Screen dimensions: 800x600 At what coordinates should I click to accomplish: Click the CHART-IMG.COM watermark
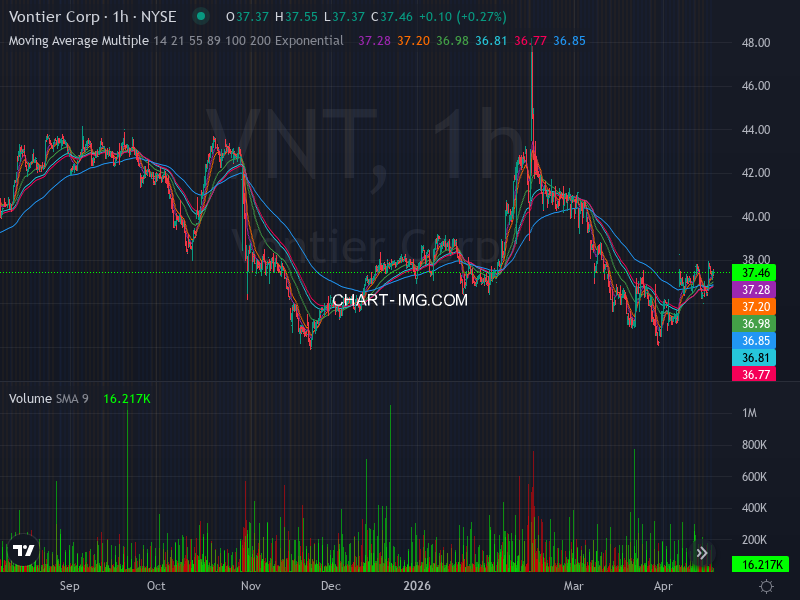pos(402,301)
